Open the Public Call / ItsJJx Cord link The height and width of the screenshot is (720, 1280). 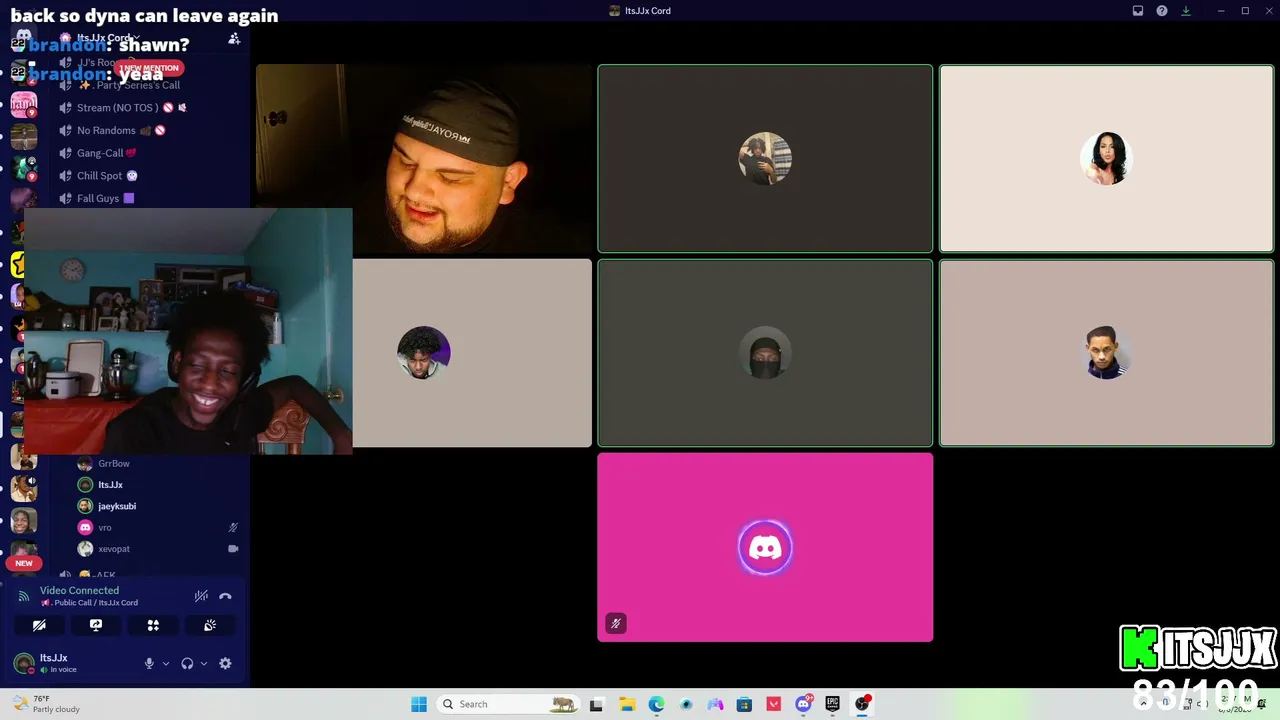pos(89,603)
